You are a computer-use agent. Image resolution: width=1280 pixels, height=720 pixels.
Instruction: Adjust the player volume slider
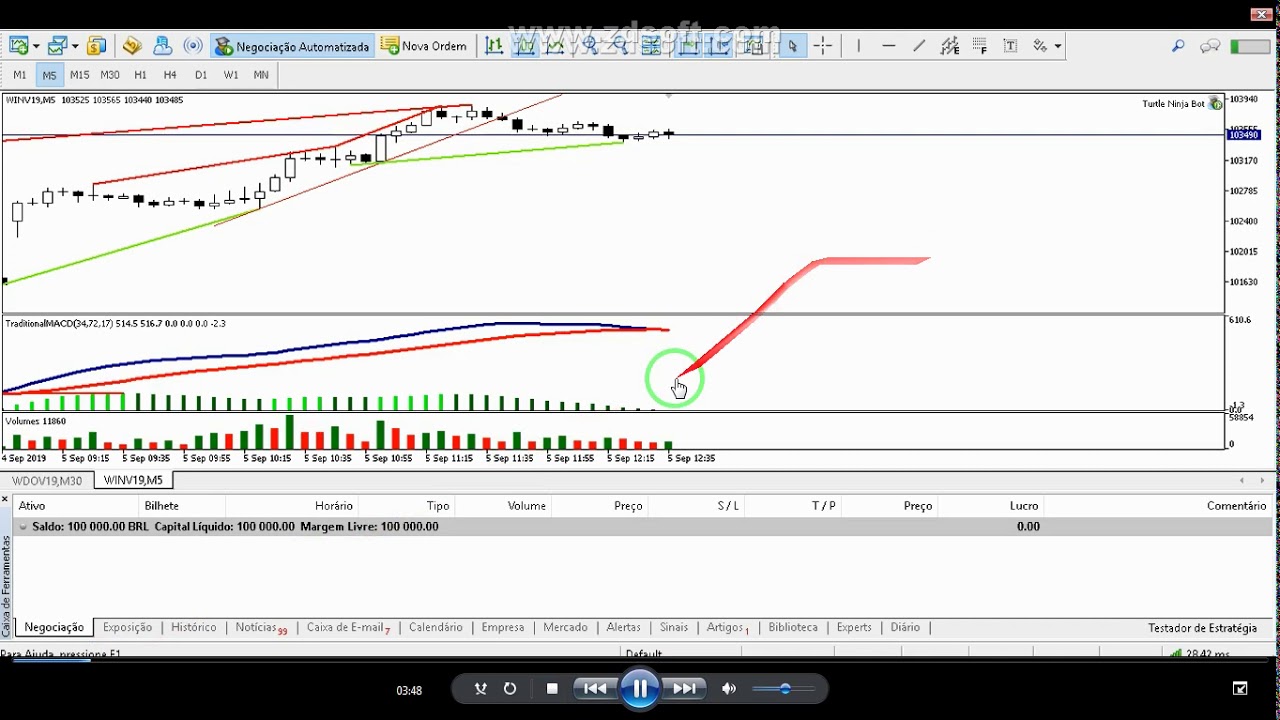(x=785, y=689)
